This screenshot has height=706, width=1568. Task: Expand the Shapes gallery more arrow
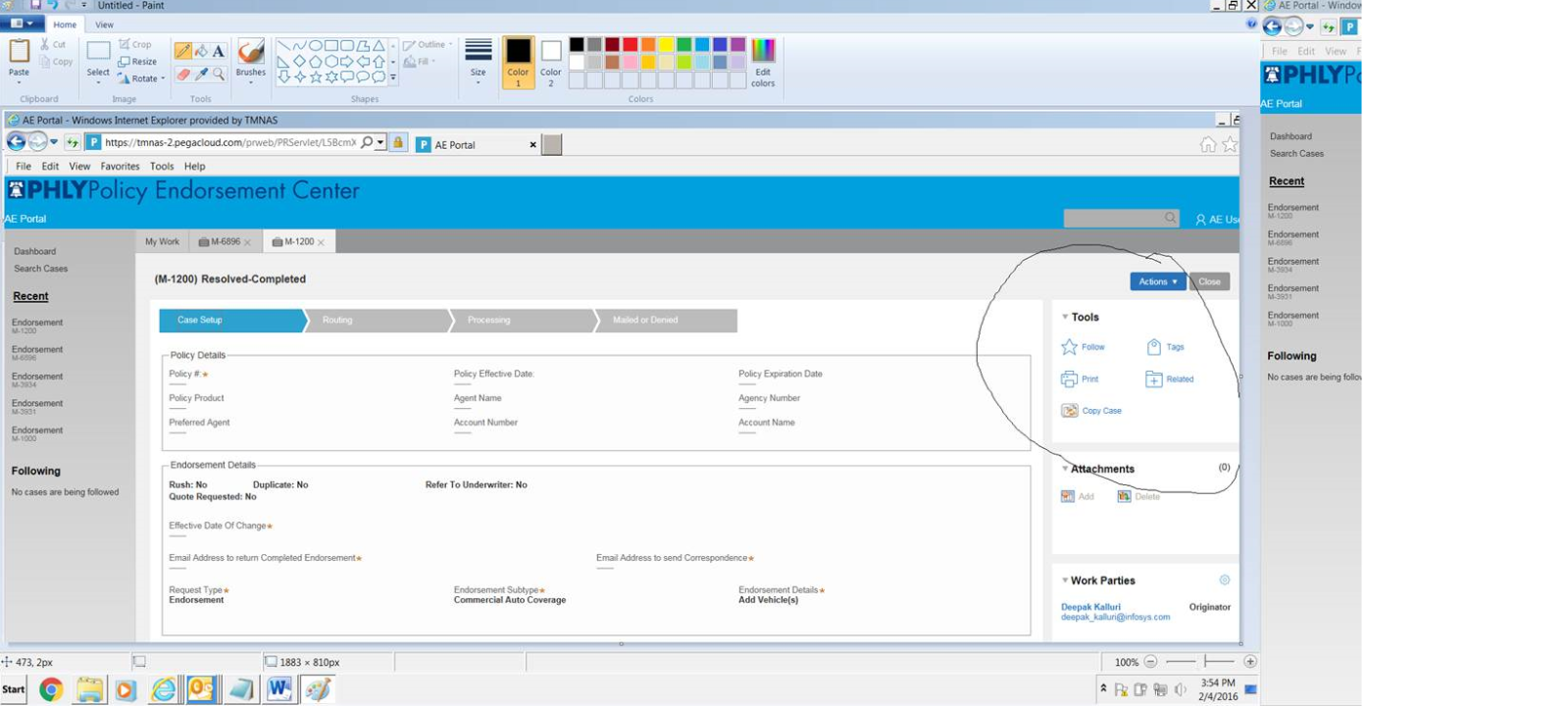pyautogui.click(x=393, y=77)
